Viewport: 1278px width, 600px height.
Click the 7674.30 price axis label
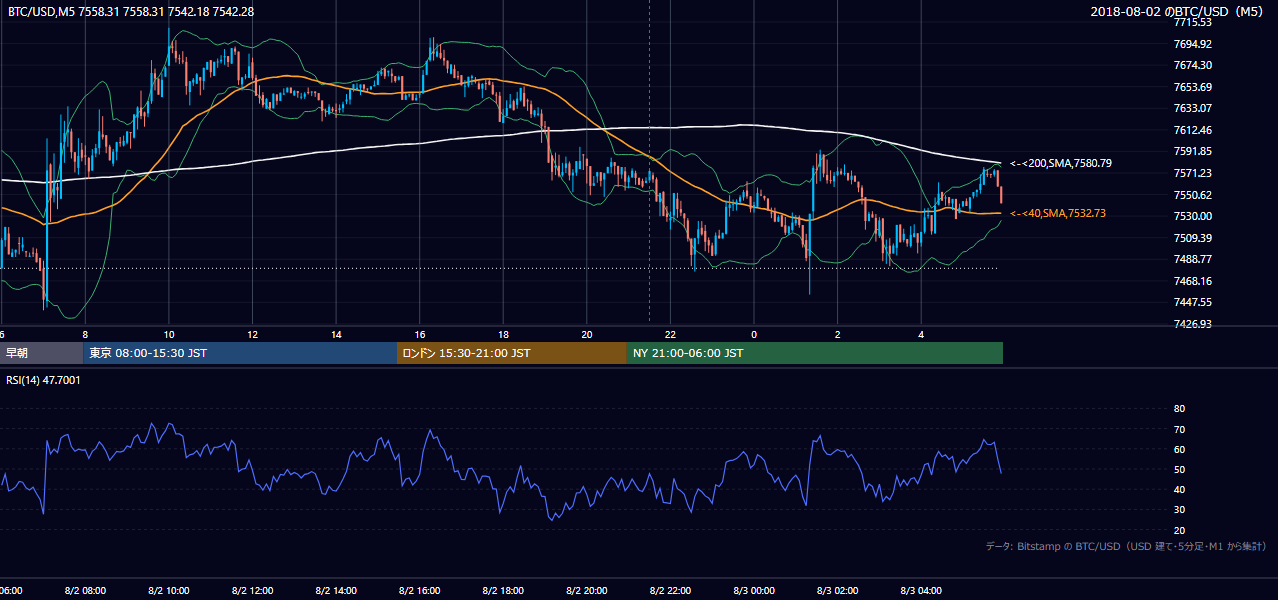tap(1193, 65)
